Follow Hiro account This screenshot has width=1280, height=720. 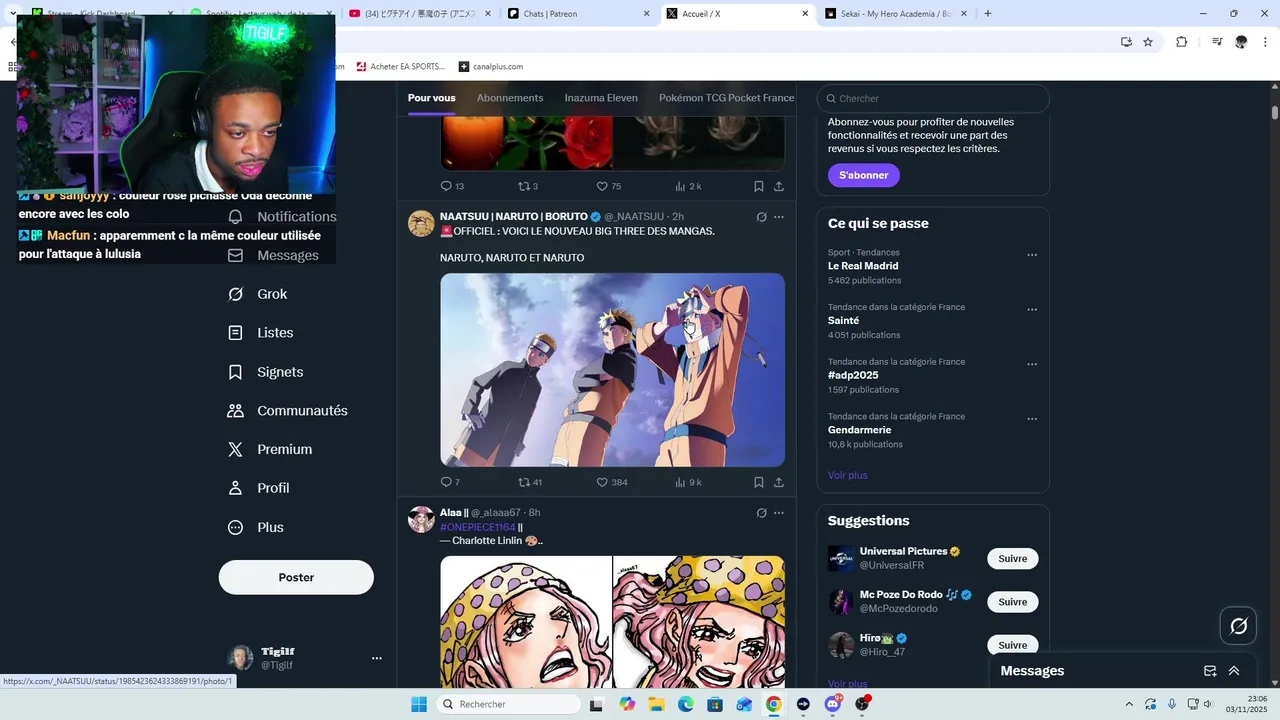(1012, 645)
